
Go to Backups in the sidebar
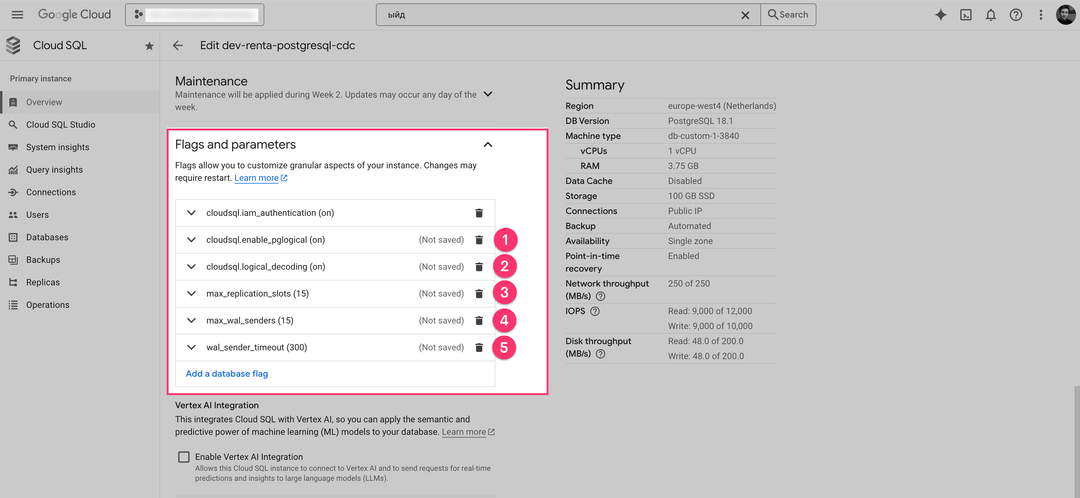[x=43, y=260]
